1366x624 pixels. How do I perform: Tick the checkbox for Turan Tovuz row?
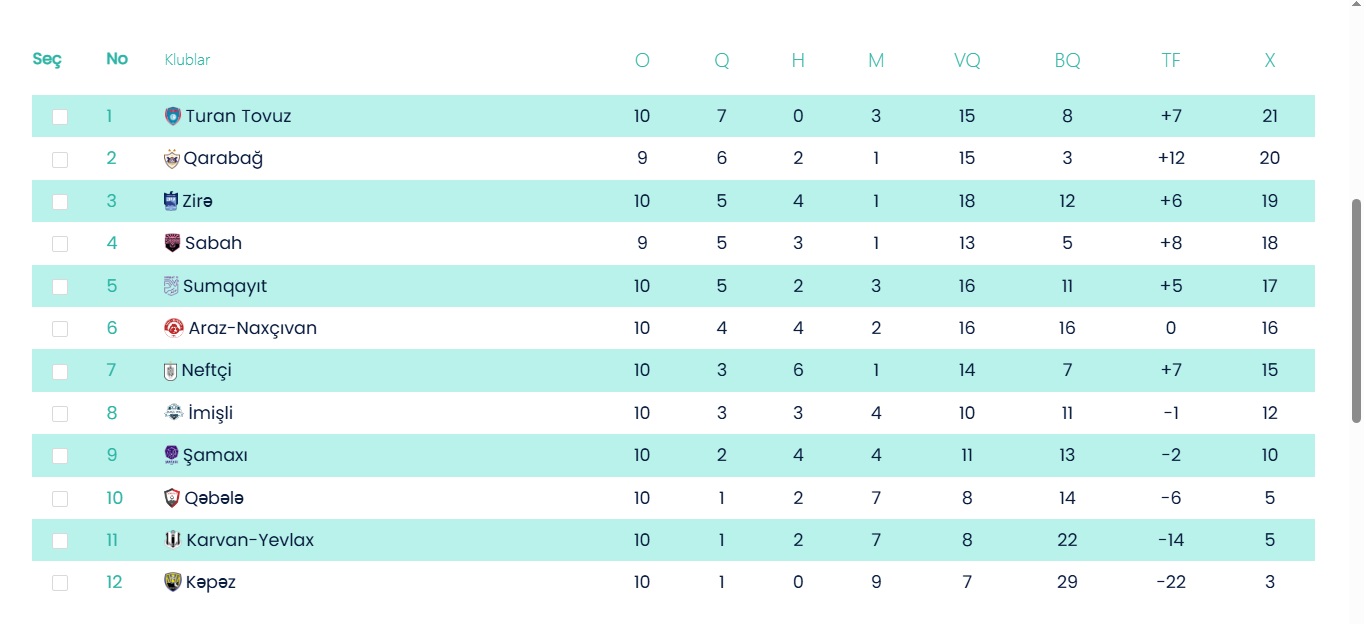coord(60,117)
